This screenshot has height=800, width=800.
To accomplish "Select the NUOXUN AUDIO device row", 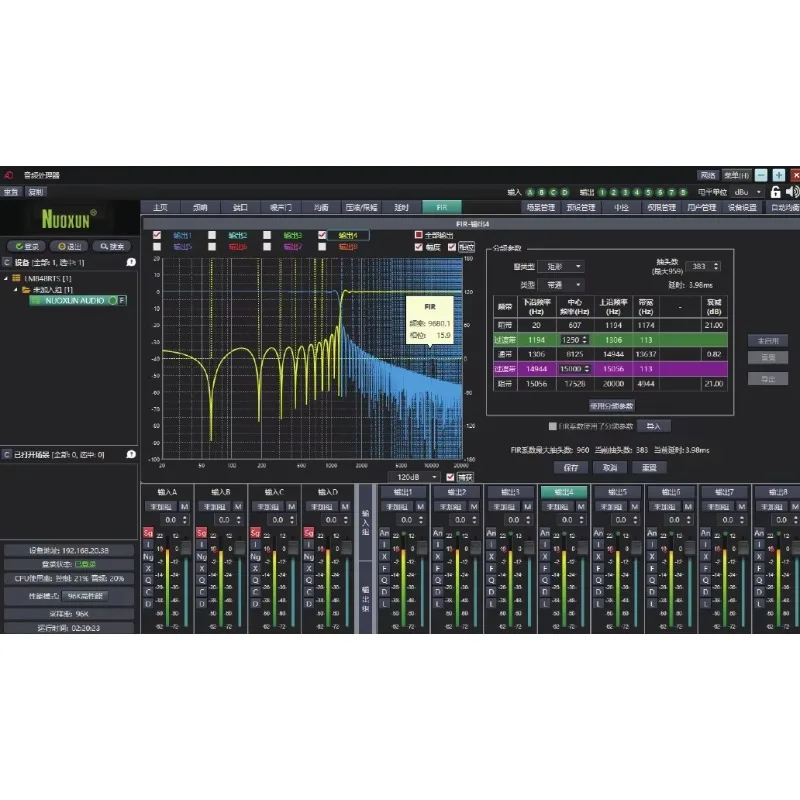I will pos(78,301).
